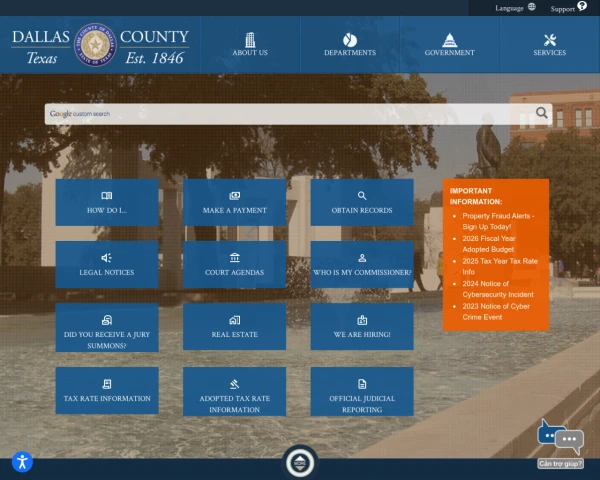Screen dimensions: 600x480
Task: Click the round seal icon in footer
Action: tap(300, 462)
